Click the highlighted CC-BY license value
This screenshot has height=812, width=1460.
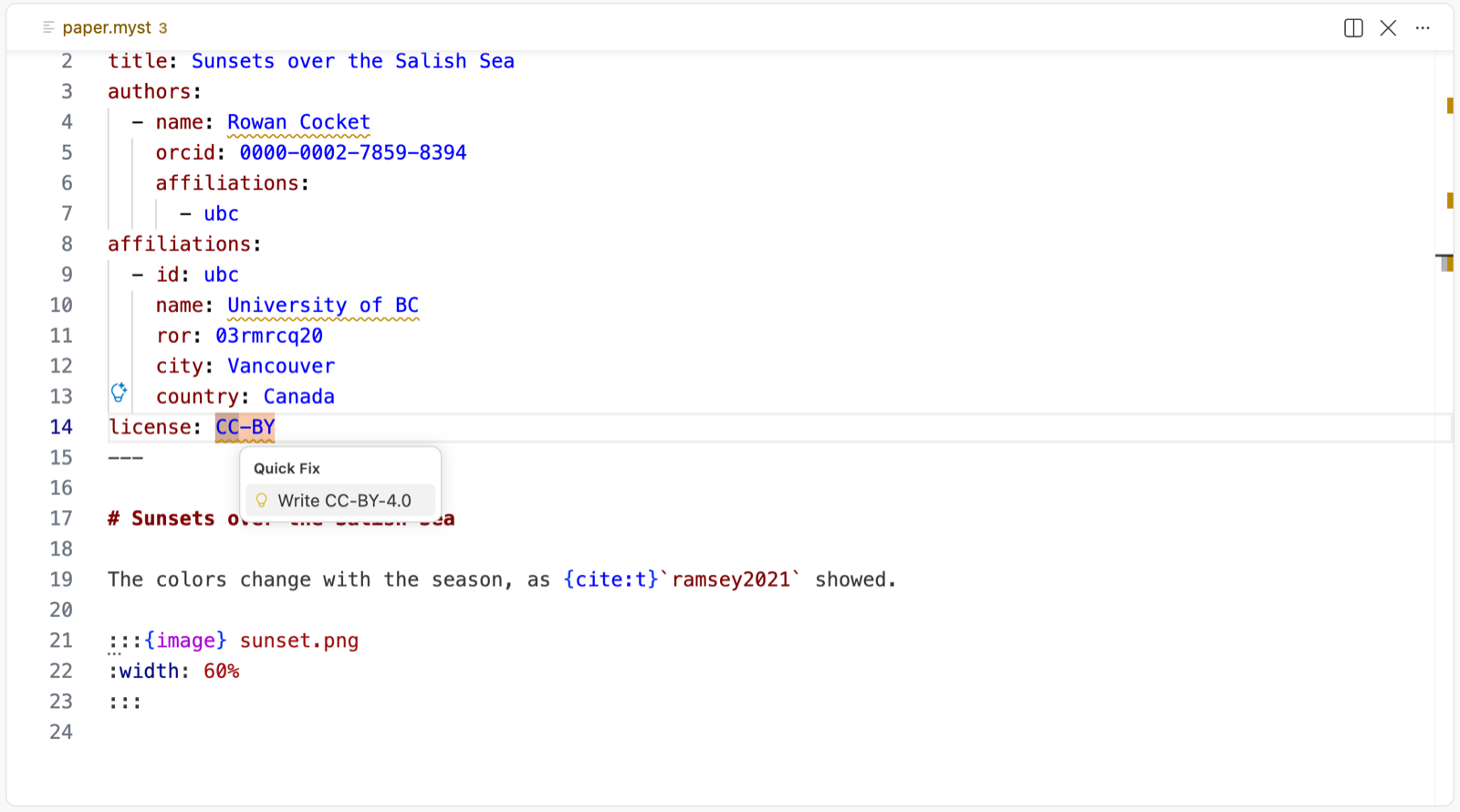[245, 427]
